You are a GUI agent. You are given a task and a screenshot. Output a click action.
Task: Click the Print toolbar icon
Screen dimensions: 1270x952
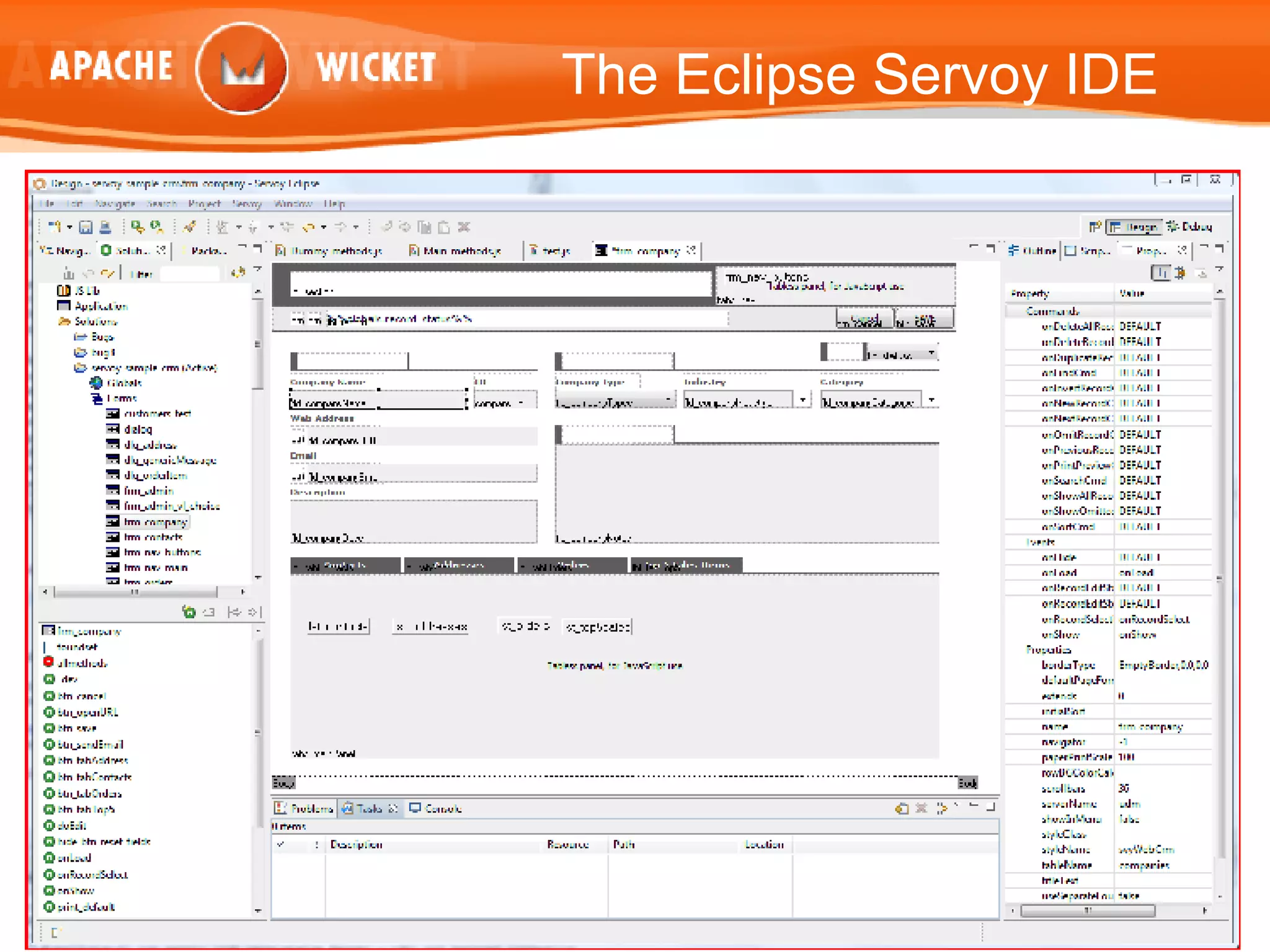[x=105, y=227]
